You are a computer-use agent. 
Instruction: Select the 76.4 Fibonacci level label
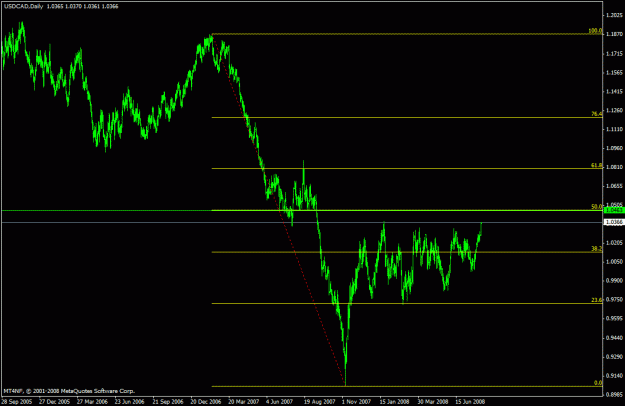tap(597, 114)
